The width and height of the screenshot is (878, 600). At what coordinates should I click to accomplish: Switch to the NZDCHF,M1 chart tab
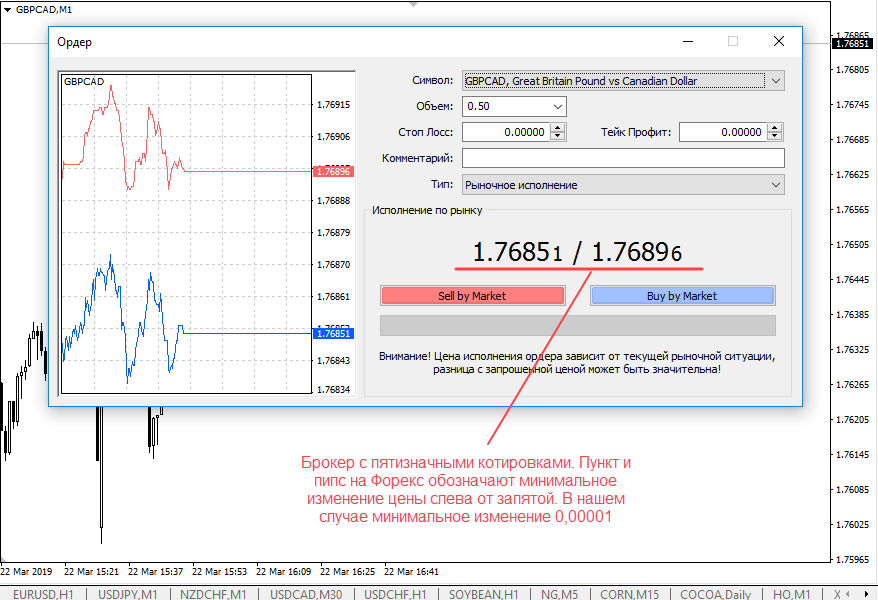[x=213, y=594]
